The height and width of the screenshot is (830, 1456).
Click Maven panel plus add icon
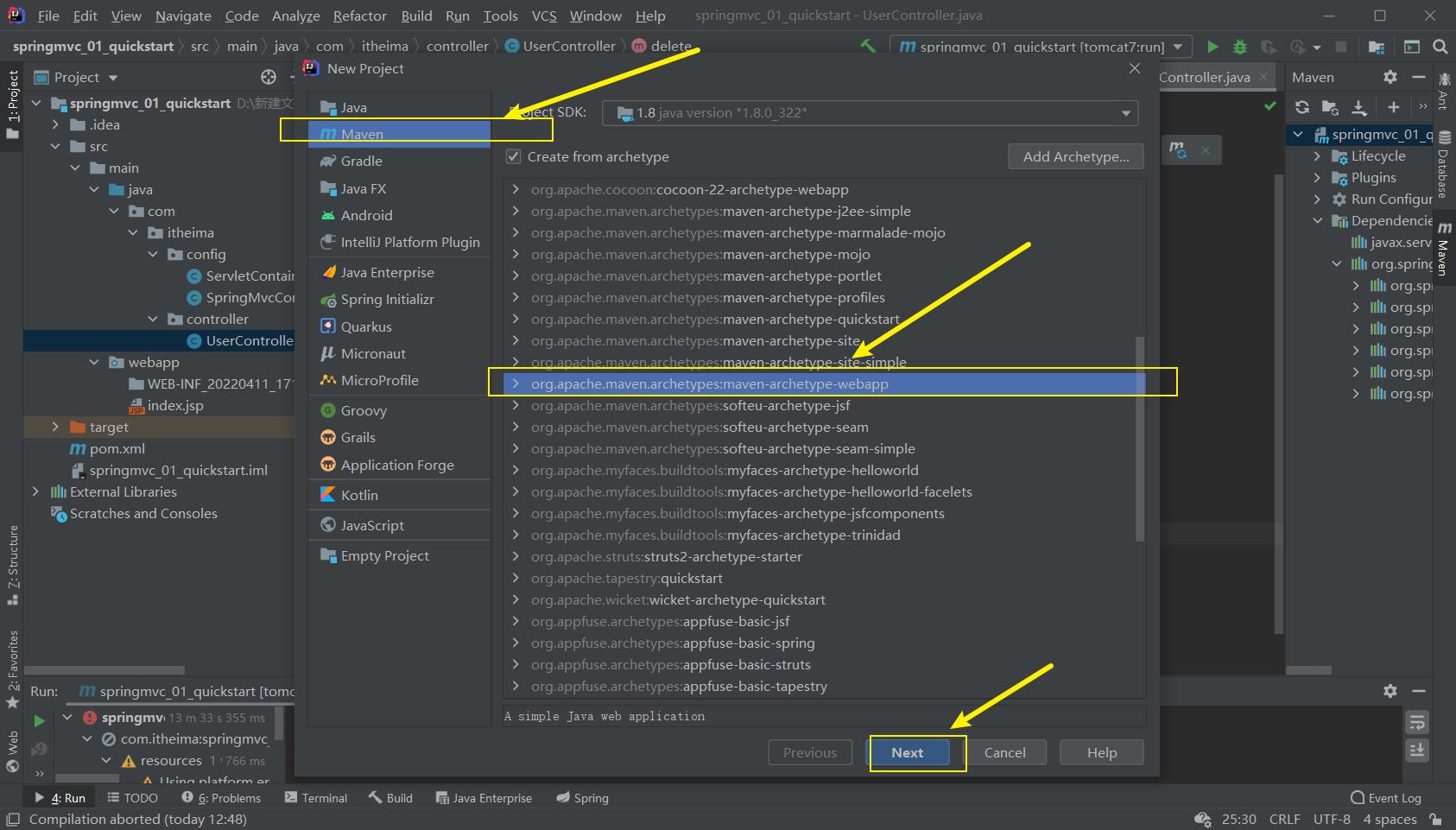coord(1393,107)
